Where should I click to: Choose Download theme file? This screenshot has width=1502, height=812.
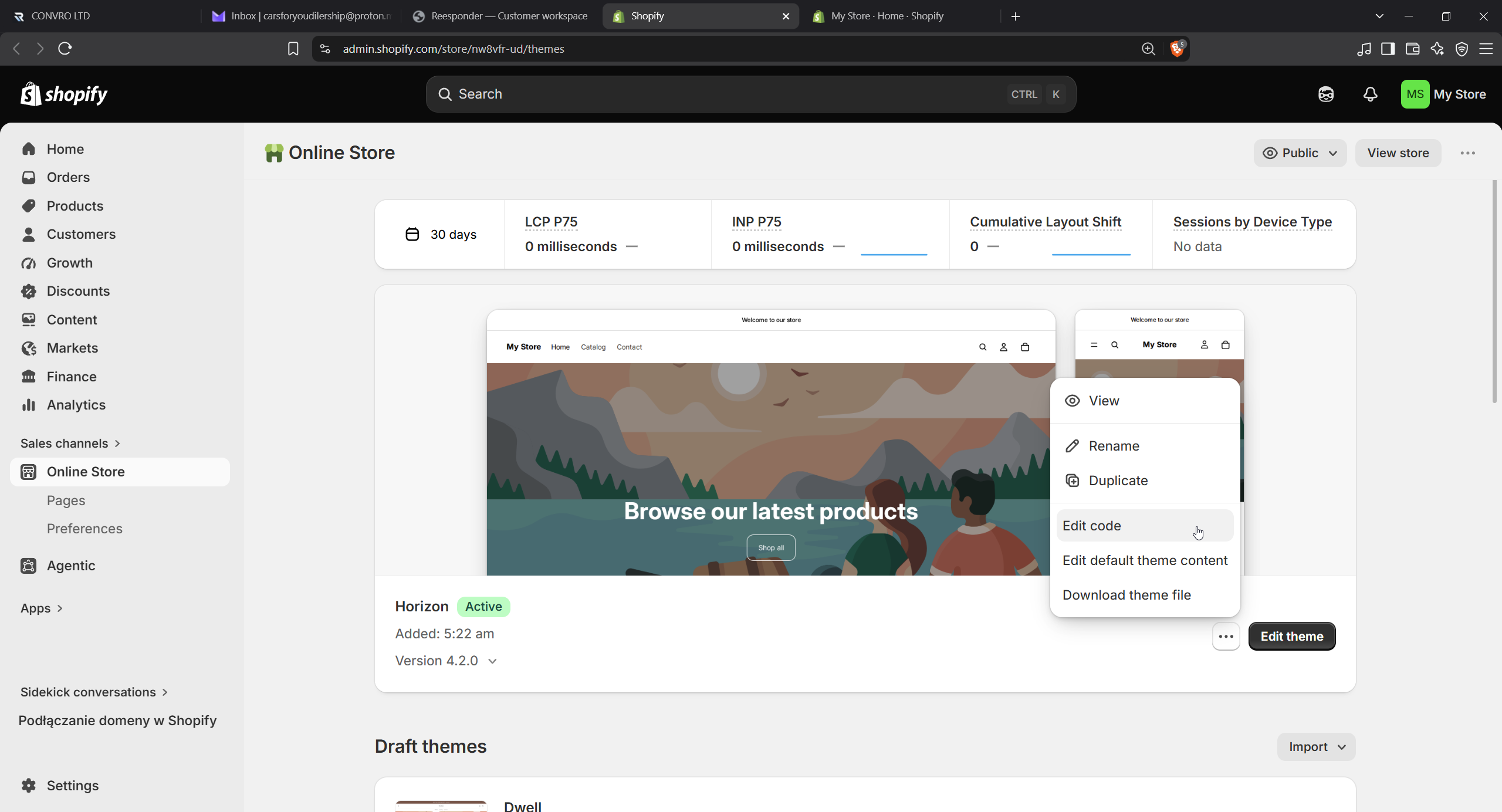[1145, 595]
